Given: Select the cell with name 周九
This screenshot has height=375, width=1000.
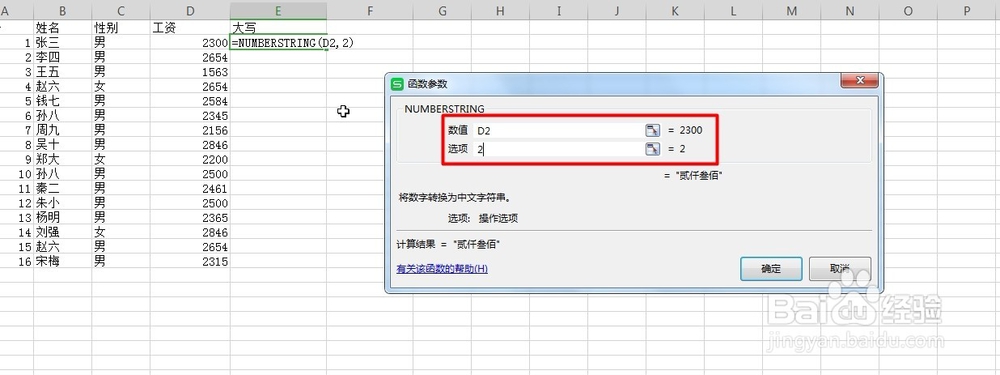Looking at the screenshot, I should pyautogui.click(x=62, y=130).
